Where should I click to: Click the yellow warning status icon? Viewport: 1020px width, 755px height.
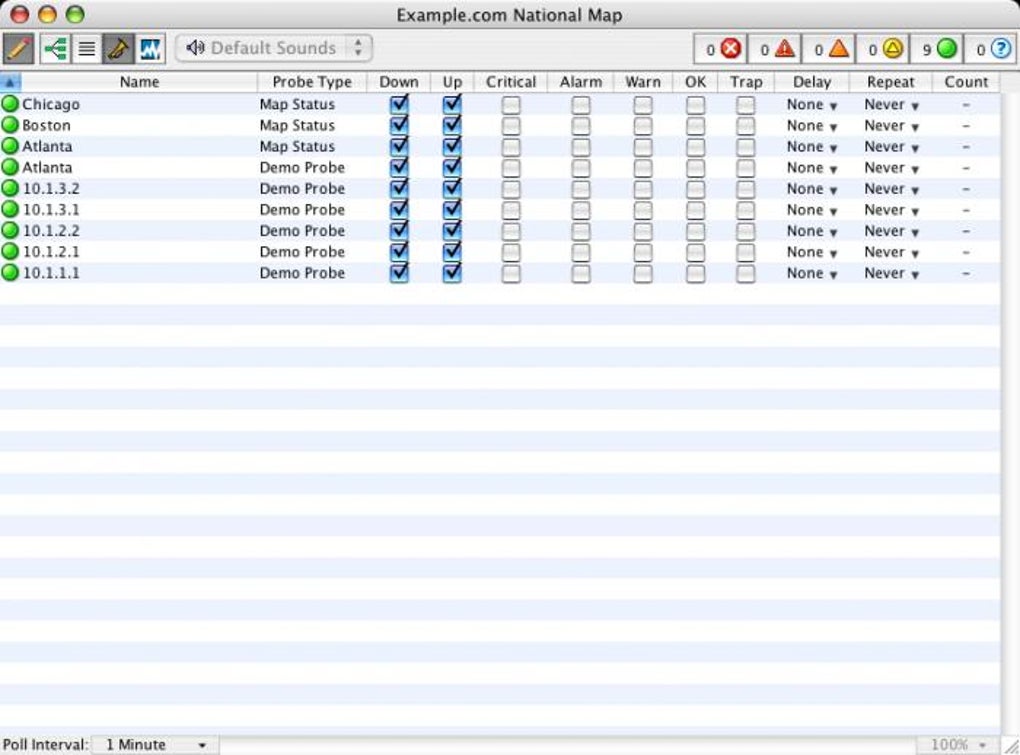893,49
